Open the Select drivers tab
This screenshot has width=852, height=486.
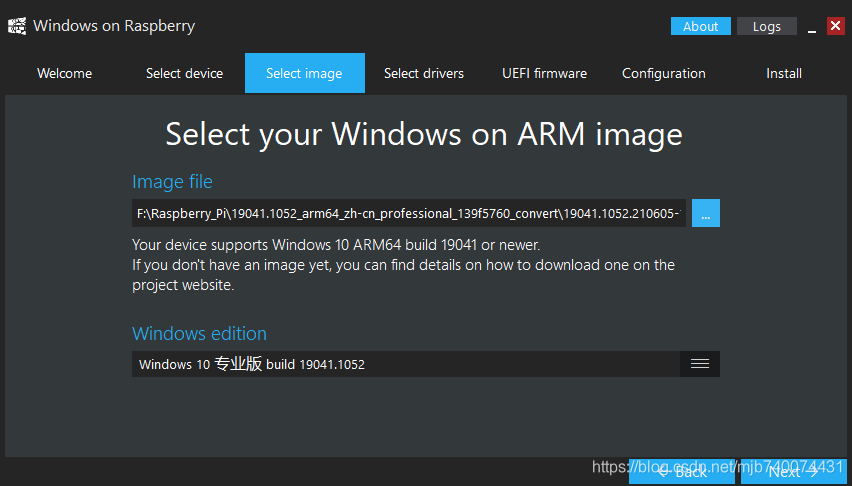click(424, 73)
